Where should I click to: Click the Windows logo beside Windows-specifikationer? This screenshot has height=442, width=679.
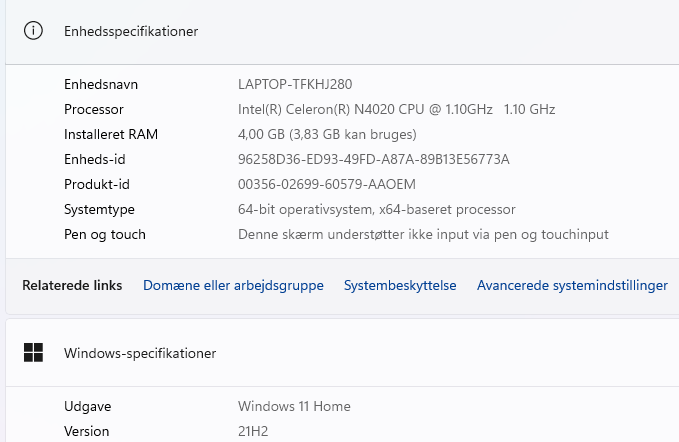click(33, 352)
